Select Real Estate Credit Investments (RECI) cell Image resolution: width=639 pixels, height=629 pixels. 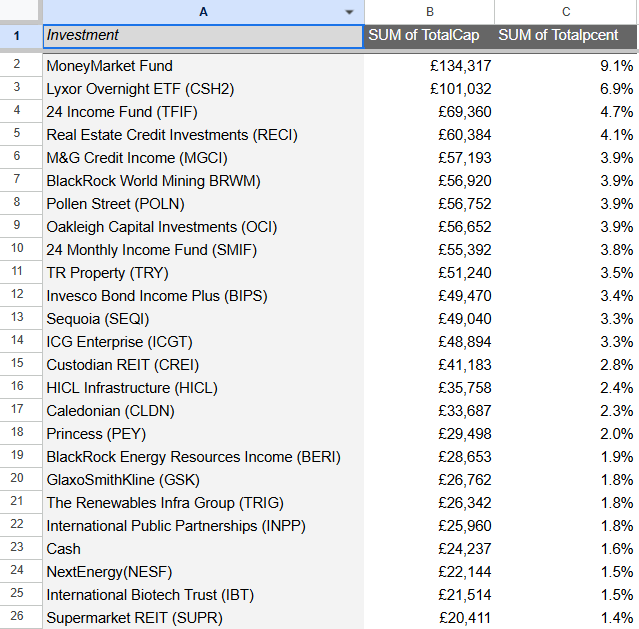pos(203,135)
